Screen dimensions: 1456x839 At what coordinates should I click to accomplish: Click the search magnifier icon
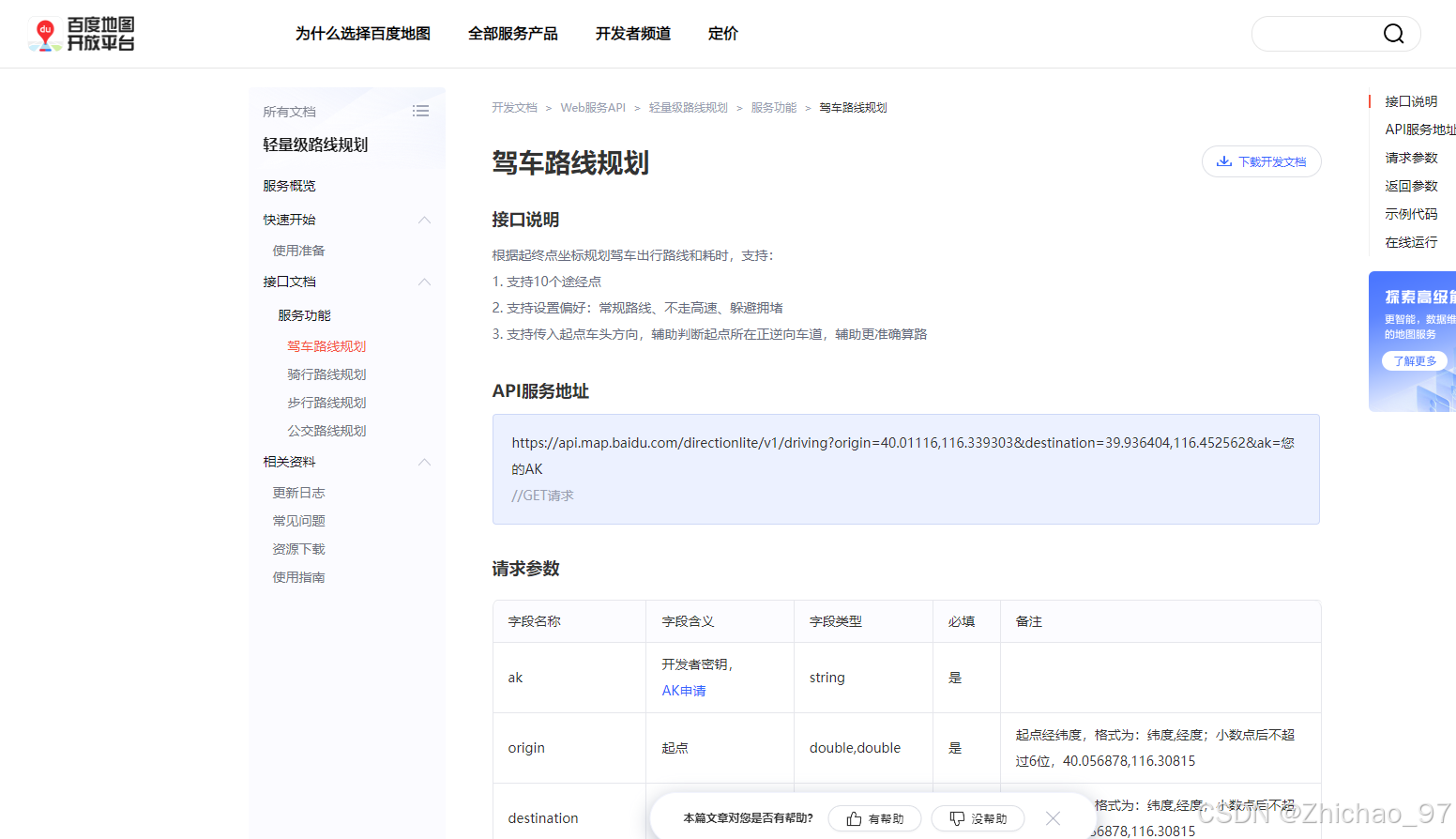tap(1393, 34)
